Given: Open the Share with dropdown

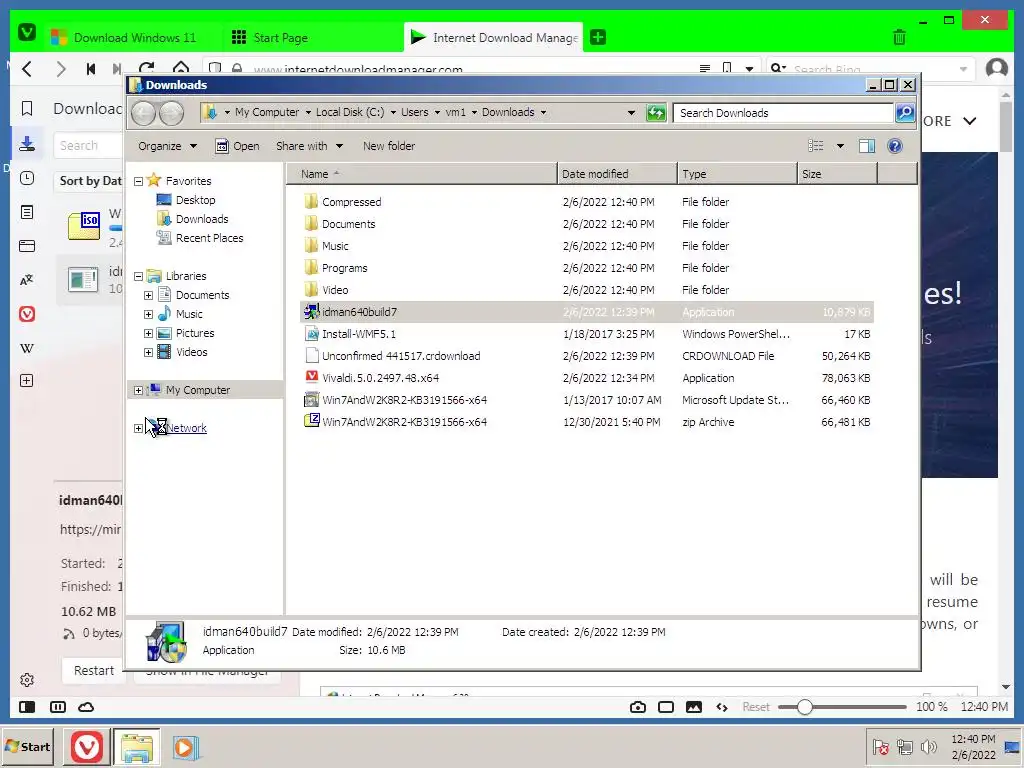Looking at the screenshot, I should pos(309,146).
